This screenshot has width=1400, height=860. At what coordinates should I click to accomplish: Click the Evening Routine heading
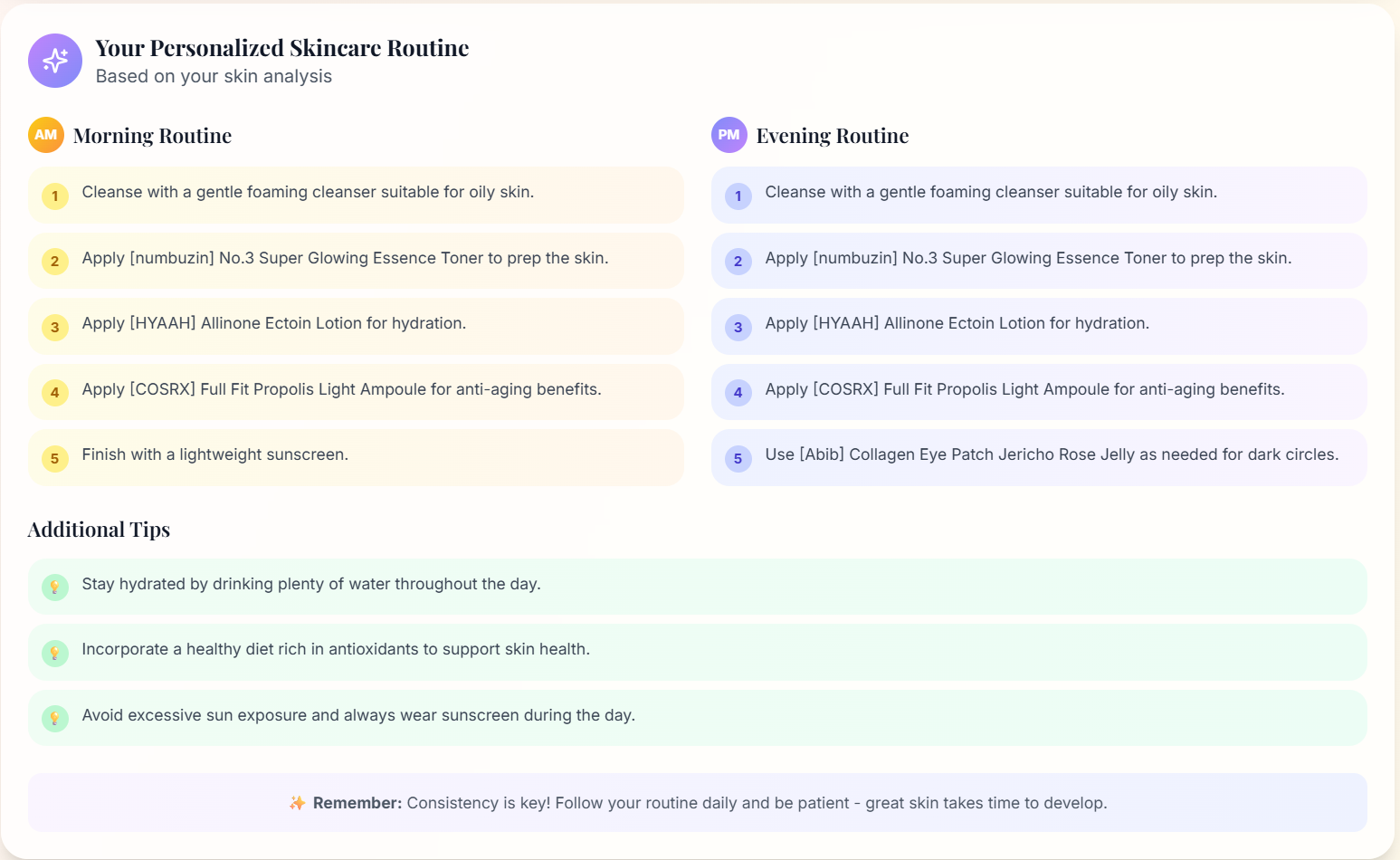(x=832, y=135)
